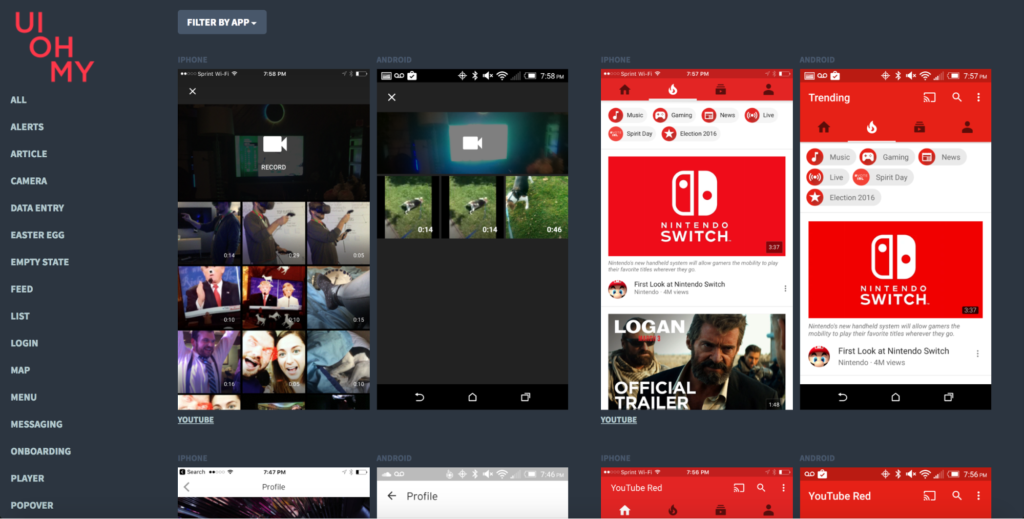Select the MESSAGING category in sidebar
Screen dimensions: 1024x519
[x=36, y=424]
